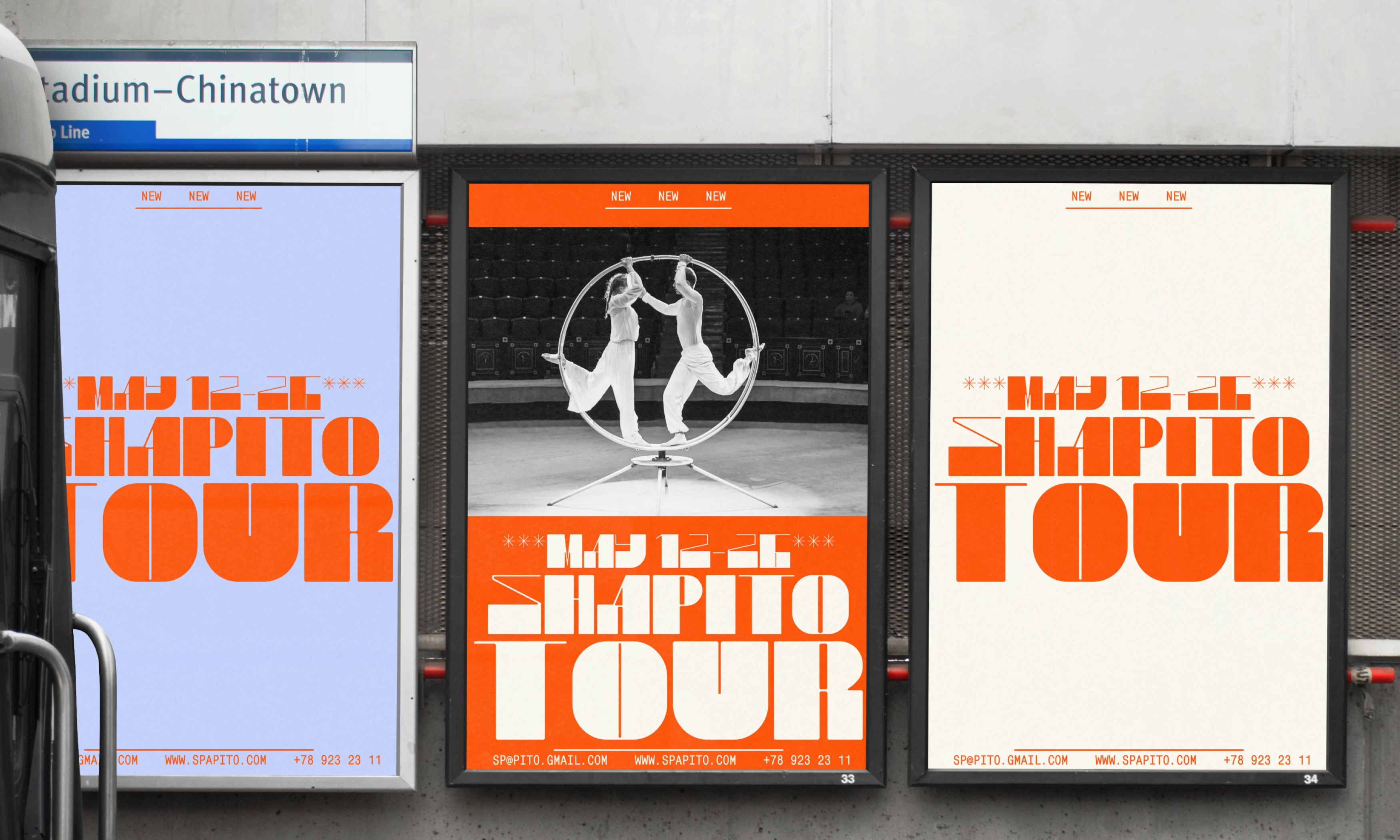This screenshot has width=1400, height=840.
Task: Click the orange TOUR word on blue poster
Action: (x=232, y=532)
